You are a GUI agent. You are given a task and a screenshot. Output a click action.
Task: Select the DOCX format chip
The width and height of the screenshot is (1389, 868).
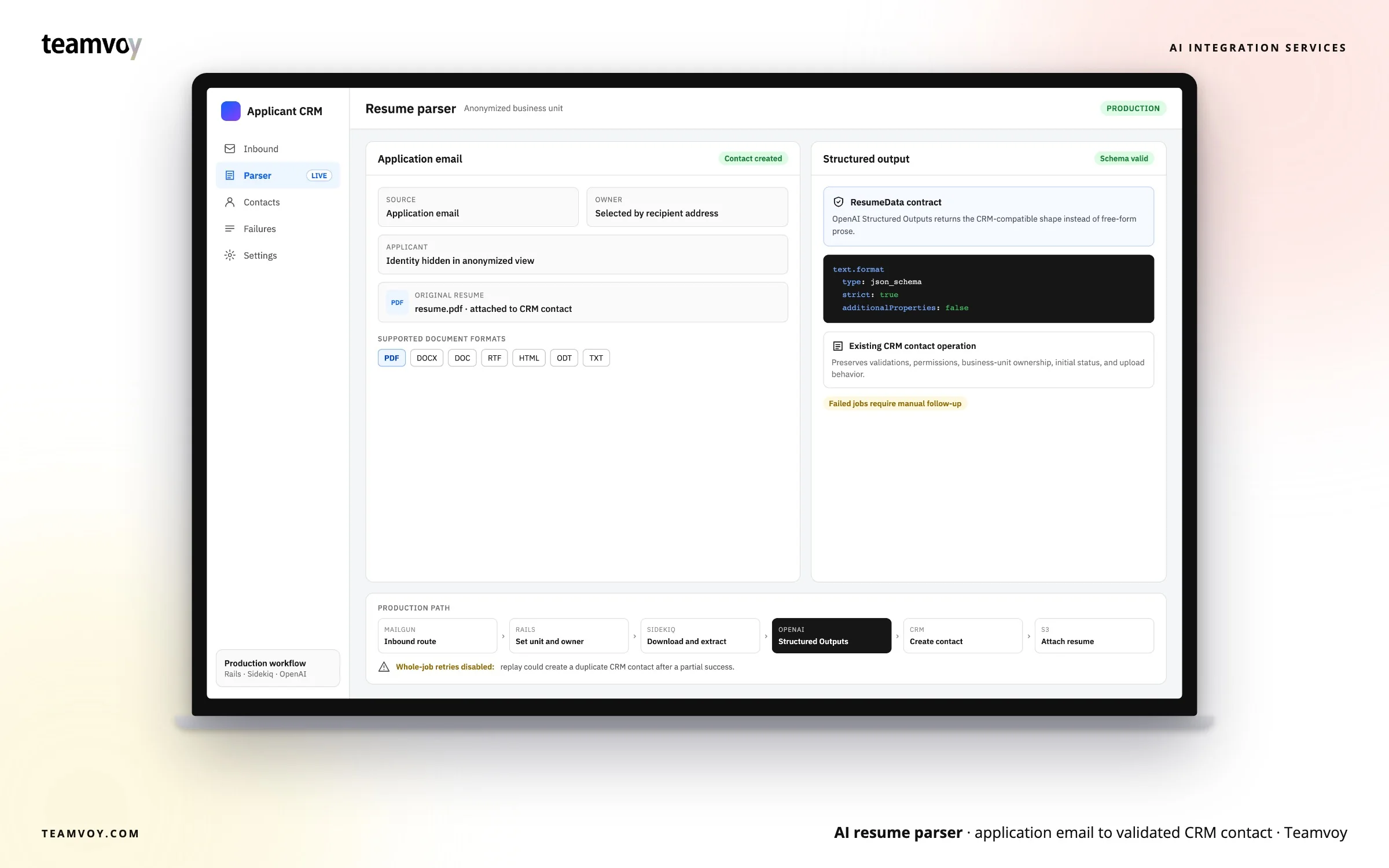(427, 358)
